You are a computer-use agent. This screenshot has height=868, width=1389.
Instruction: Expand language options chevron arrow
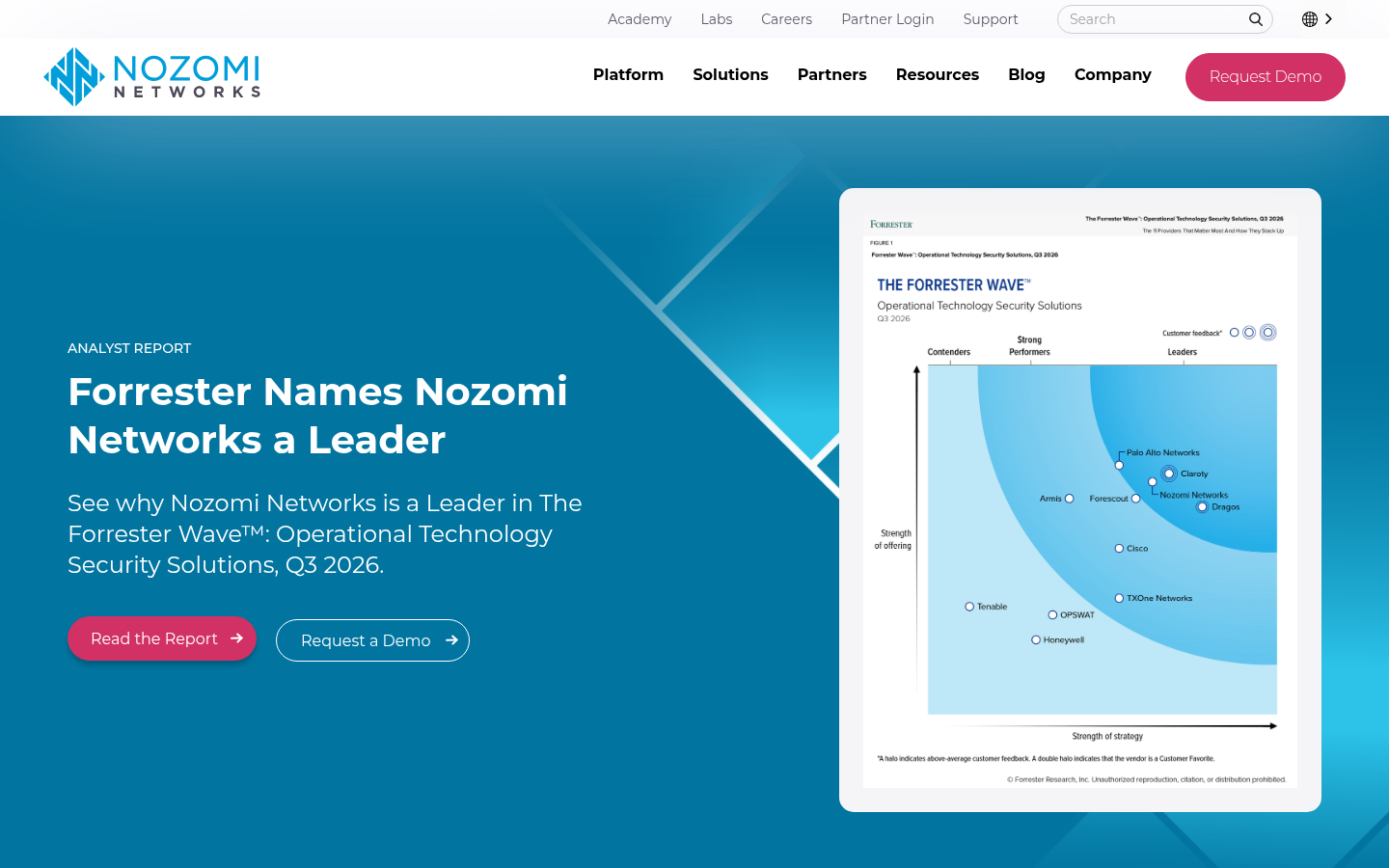1328,19
